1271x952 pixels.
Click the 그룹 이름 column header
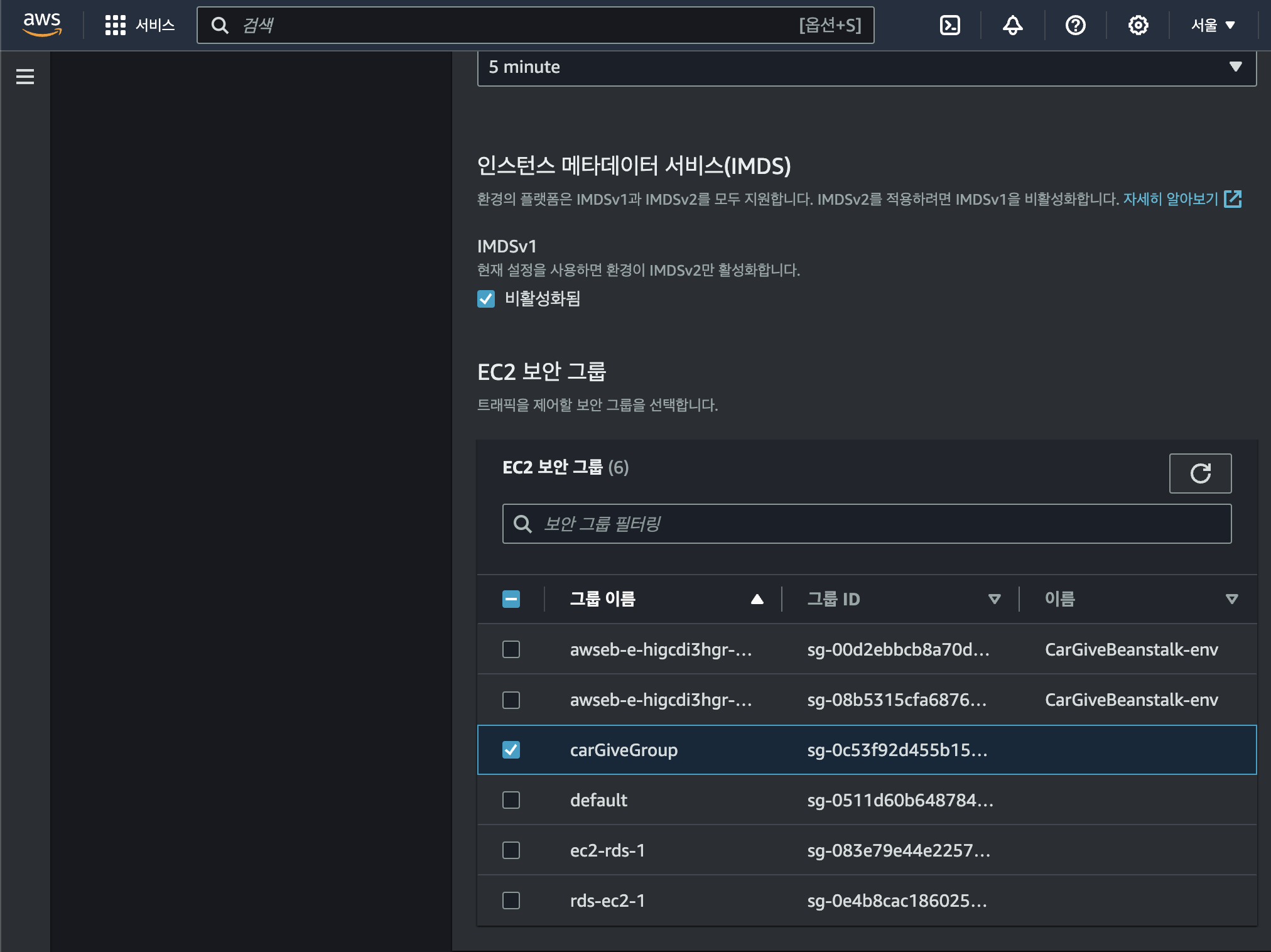pyautogui.click(x=602, y=599)
